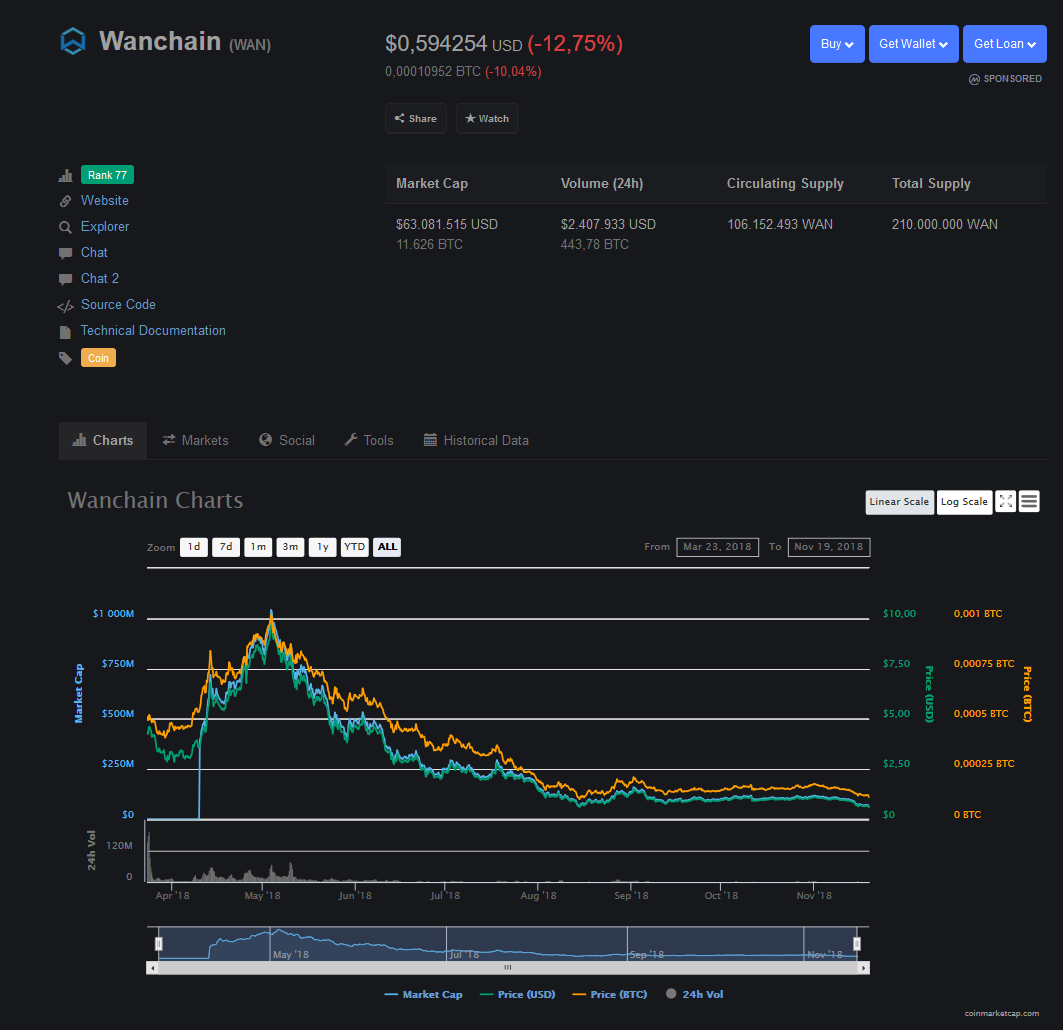Open the Website link
The width and height of the screenshot is (1063, 1030).
tap(104, 201)
